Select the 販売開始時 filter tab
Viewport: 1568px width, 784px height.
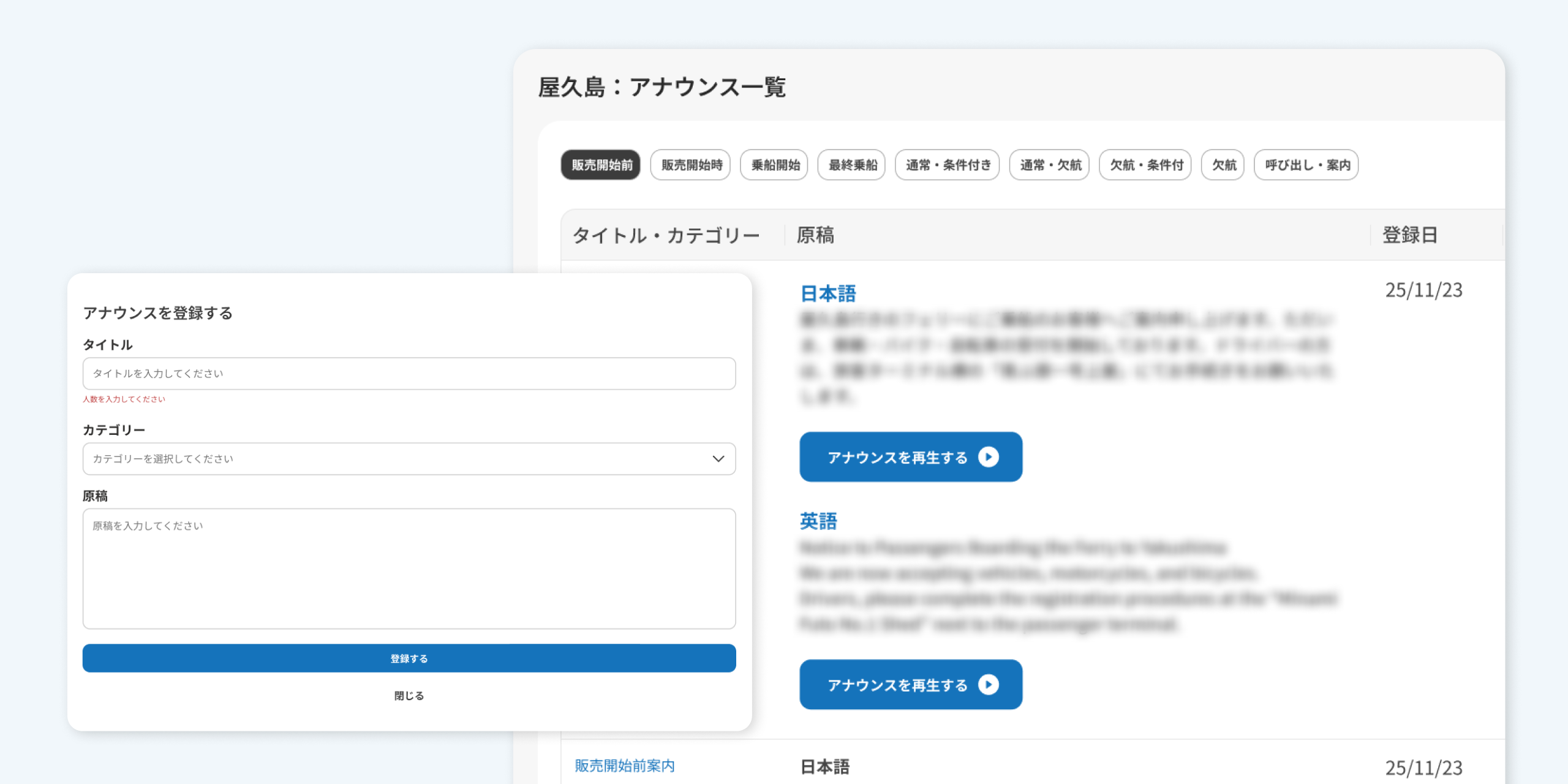(690, 165)
